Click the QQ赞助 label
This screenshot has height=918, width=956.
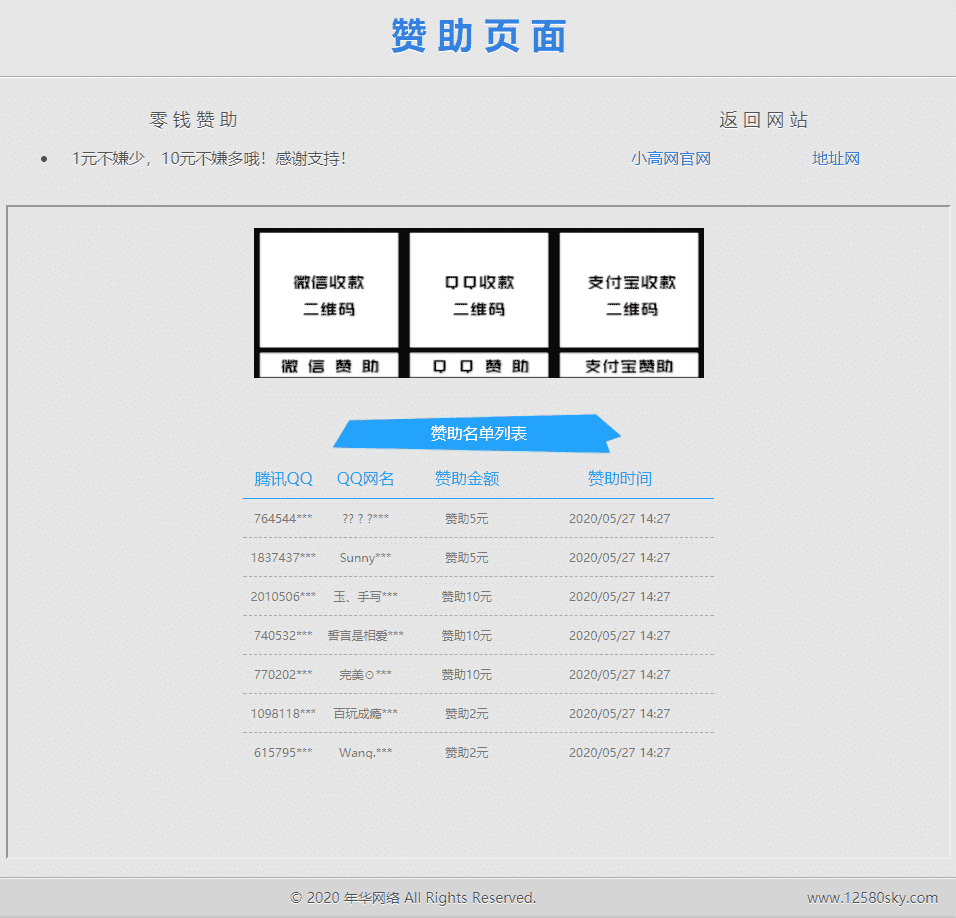click(x=479, y=366)
